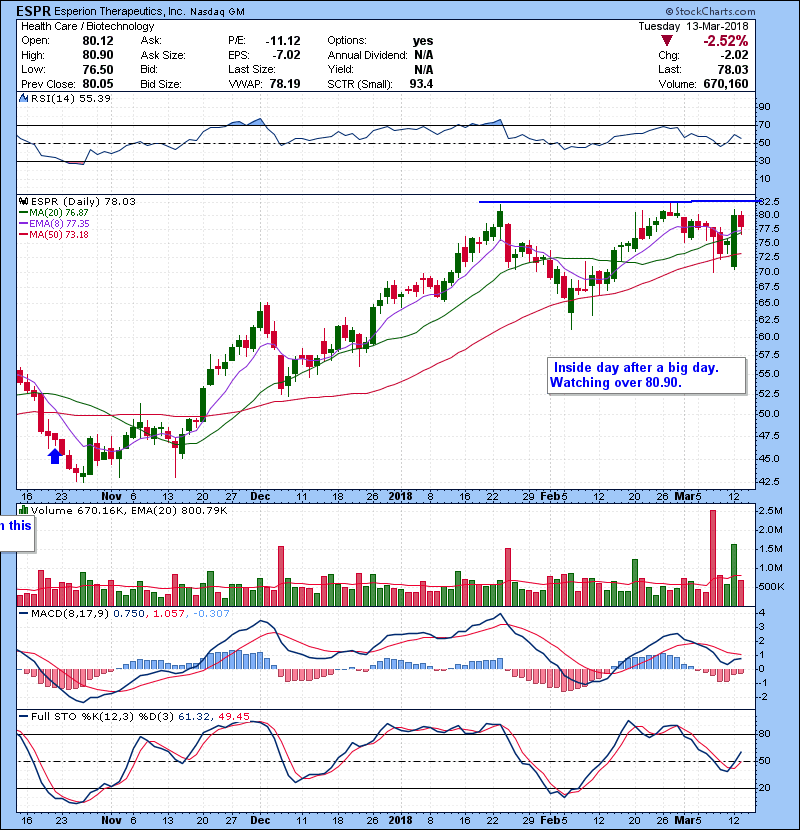The height and width of the screenshot is (830, 800).
Task: Click the SCTR (Small) value 93.4
Action: pos(421,84)
